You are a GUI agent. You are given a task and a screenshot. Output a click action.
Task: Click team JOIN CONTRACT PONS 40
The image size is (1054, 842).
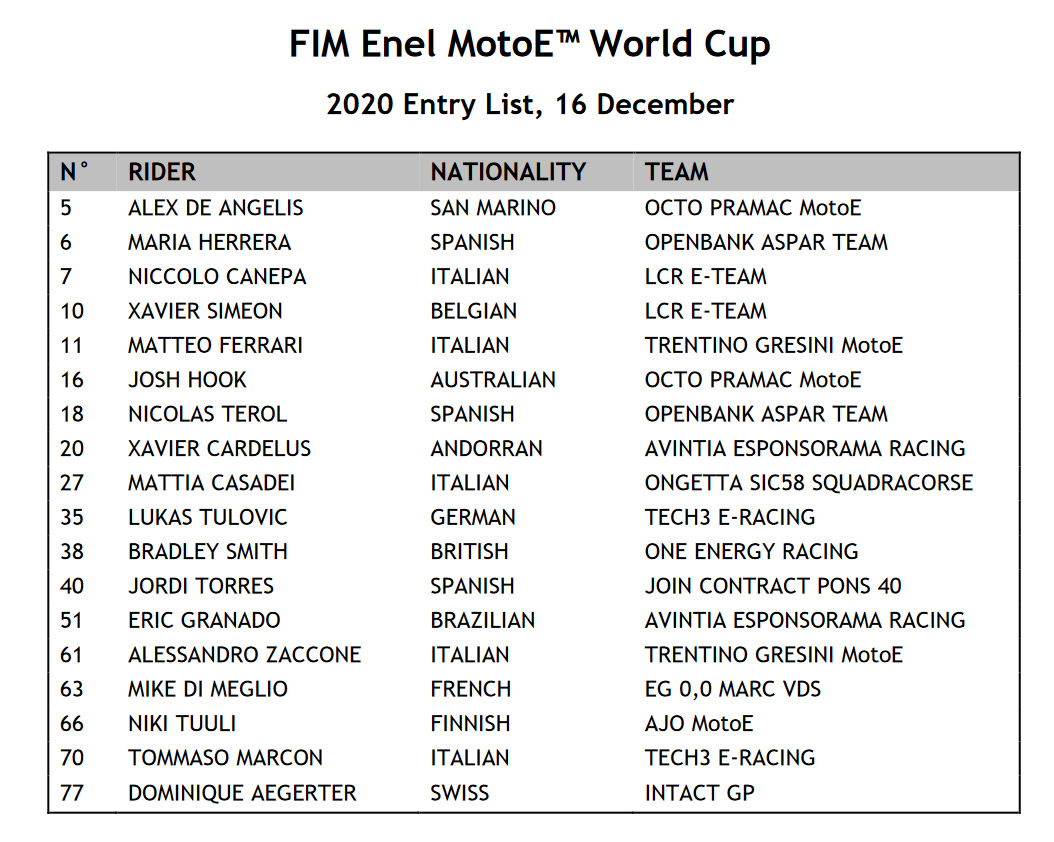click(x=773, y=586)
